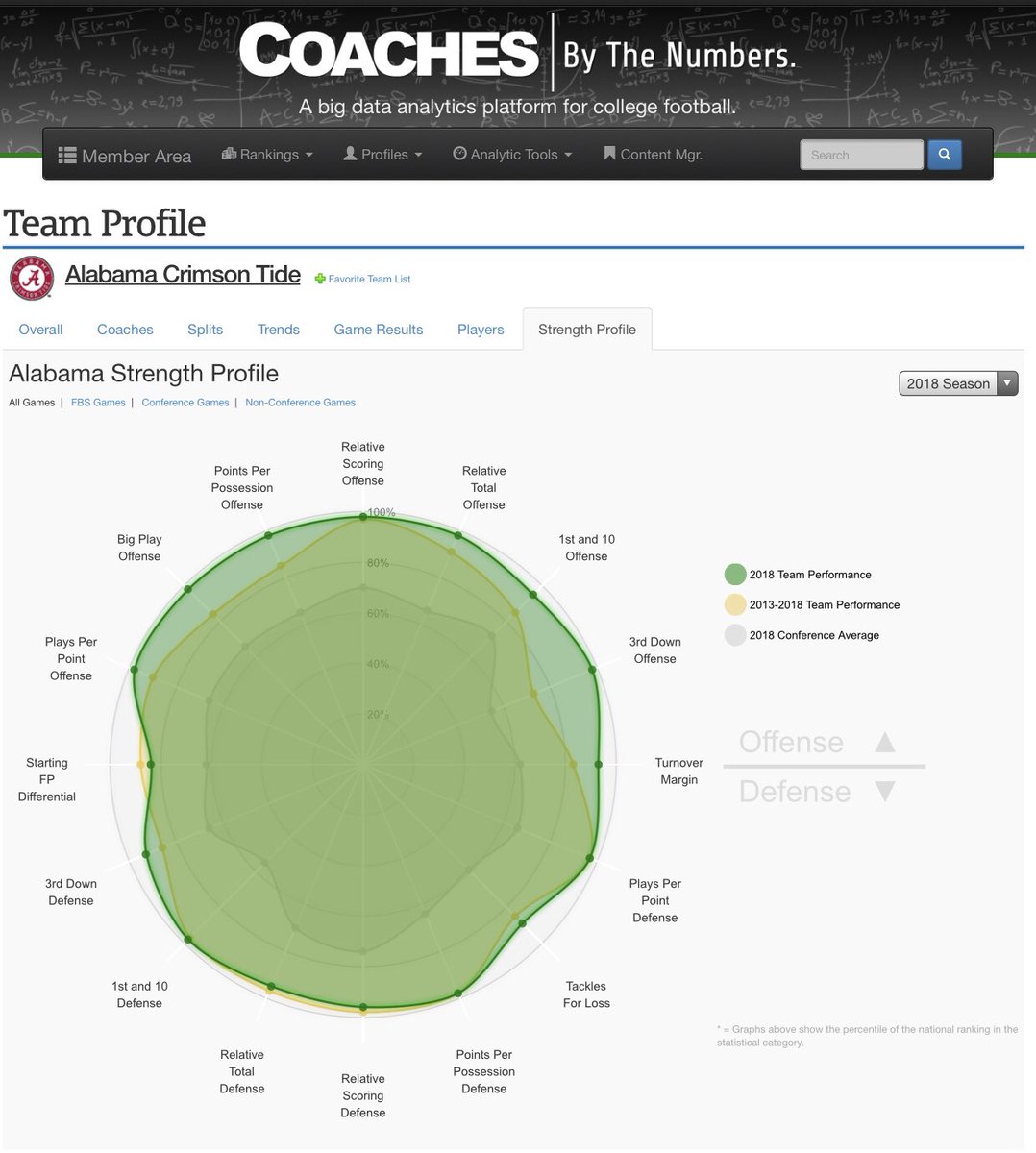
Task: Click the green plus Favorite icon
Action: click(x=320, y=279)
